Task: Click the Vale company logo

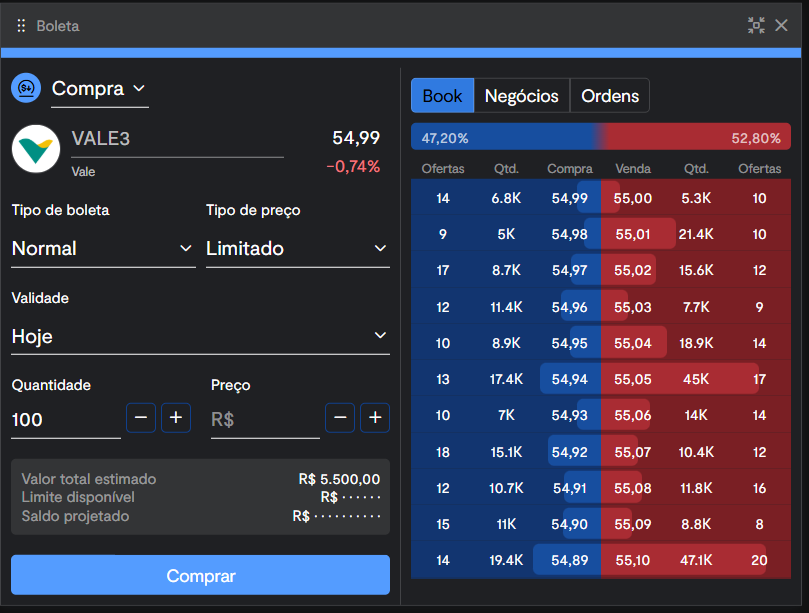Action: [36, 149]
